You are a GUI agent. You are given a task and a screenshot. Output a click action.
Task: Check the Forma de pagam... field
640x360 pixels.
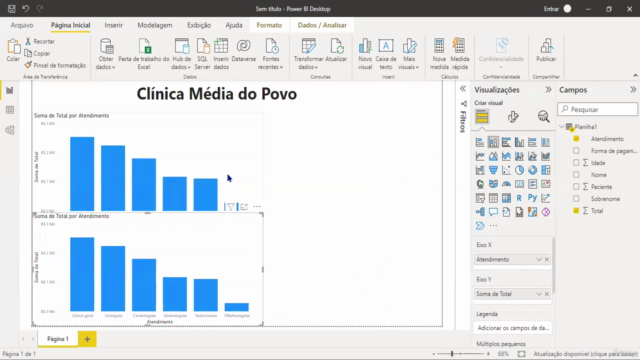(x=576, y=151)
